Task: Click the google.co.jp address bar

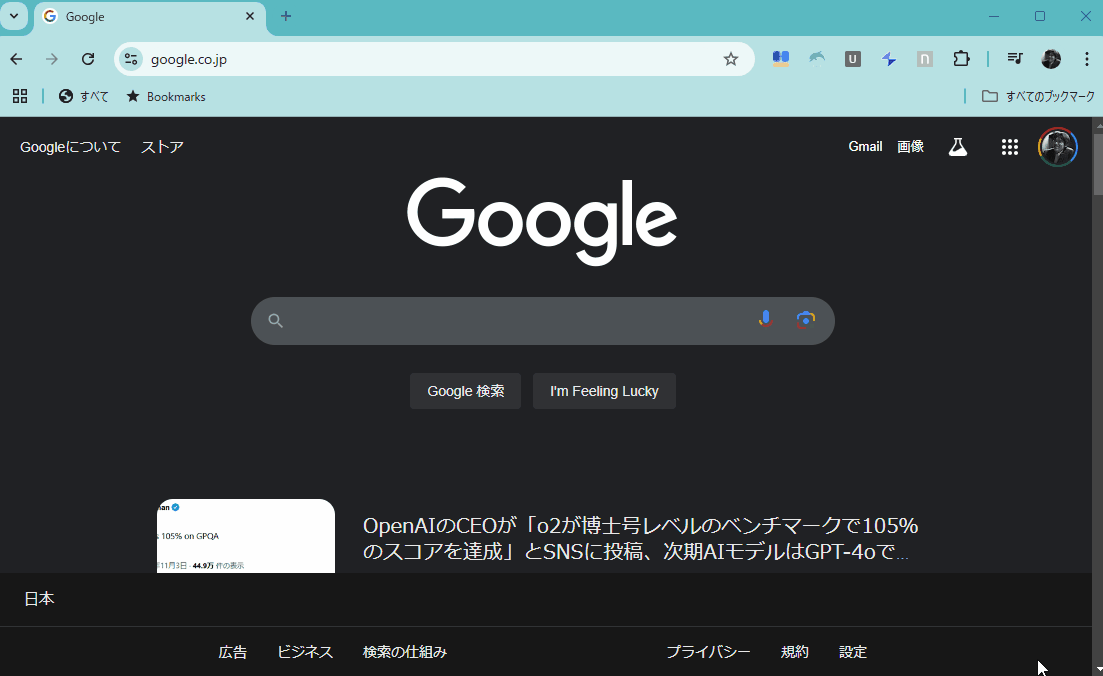Action: pyautogui.click(x=434, y=59)
